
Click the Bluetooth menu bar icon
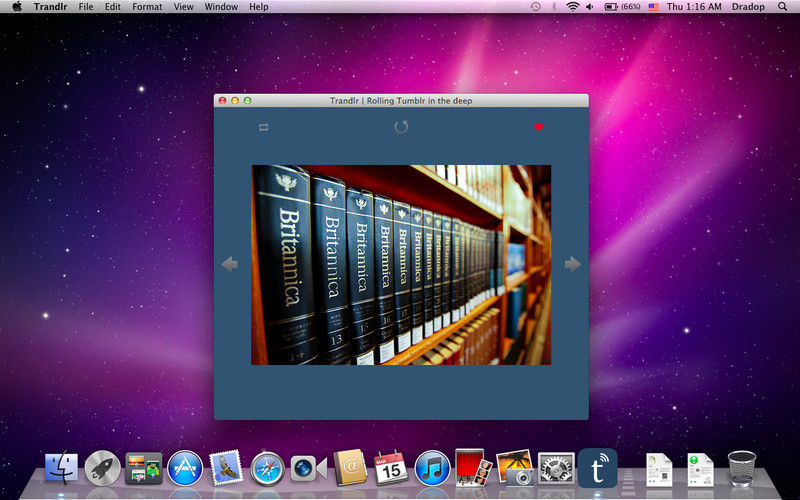[x=554, y=7]
